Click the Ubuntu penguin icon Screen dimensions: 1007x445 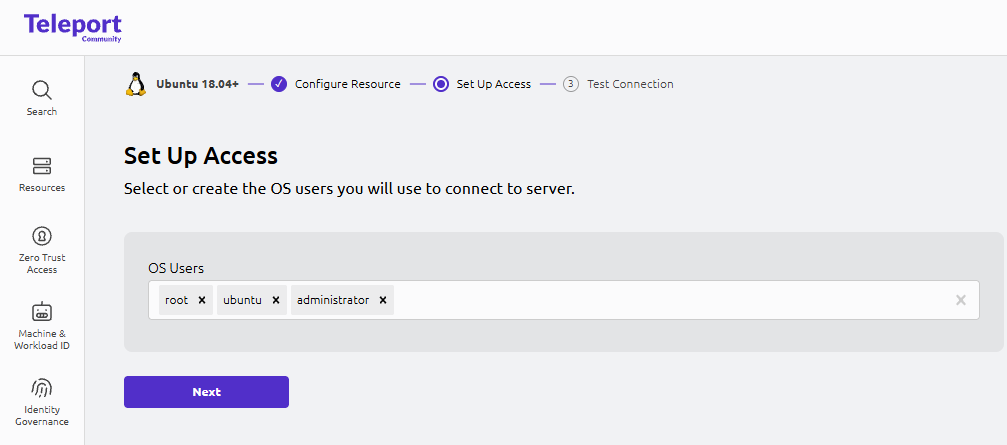[136, 84]
